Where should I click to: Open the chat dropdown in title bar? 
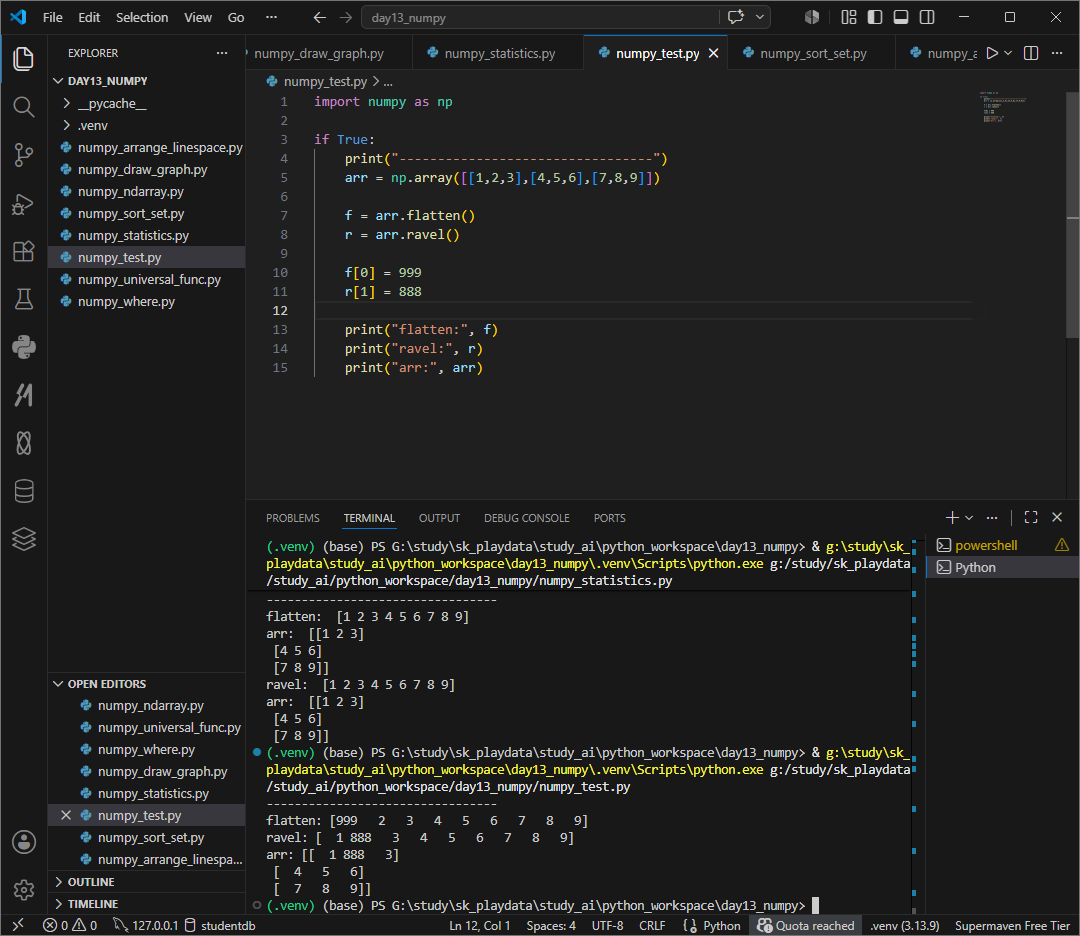[x=760, y=17]
